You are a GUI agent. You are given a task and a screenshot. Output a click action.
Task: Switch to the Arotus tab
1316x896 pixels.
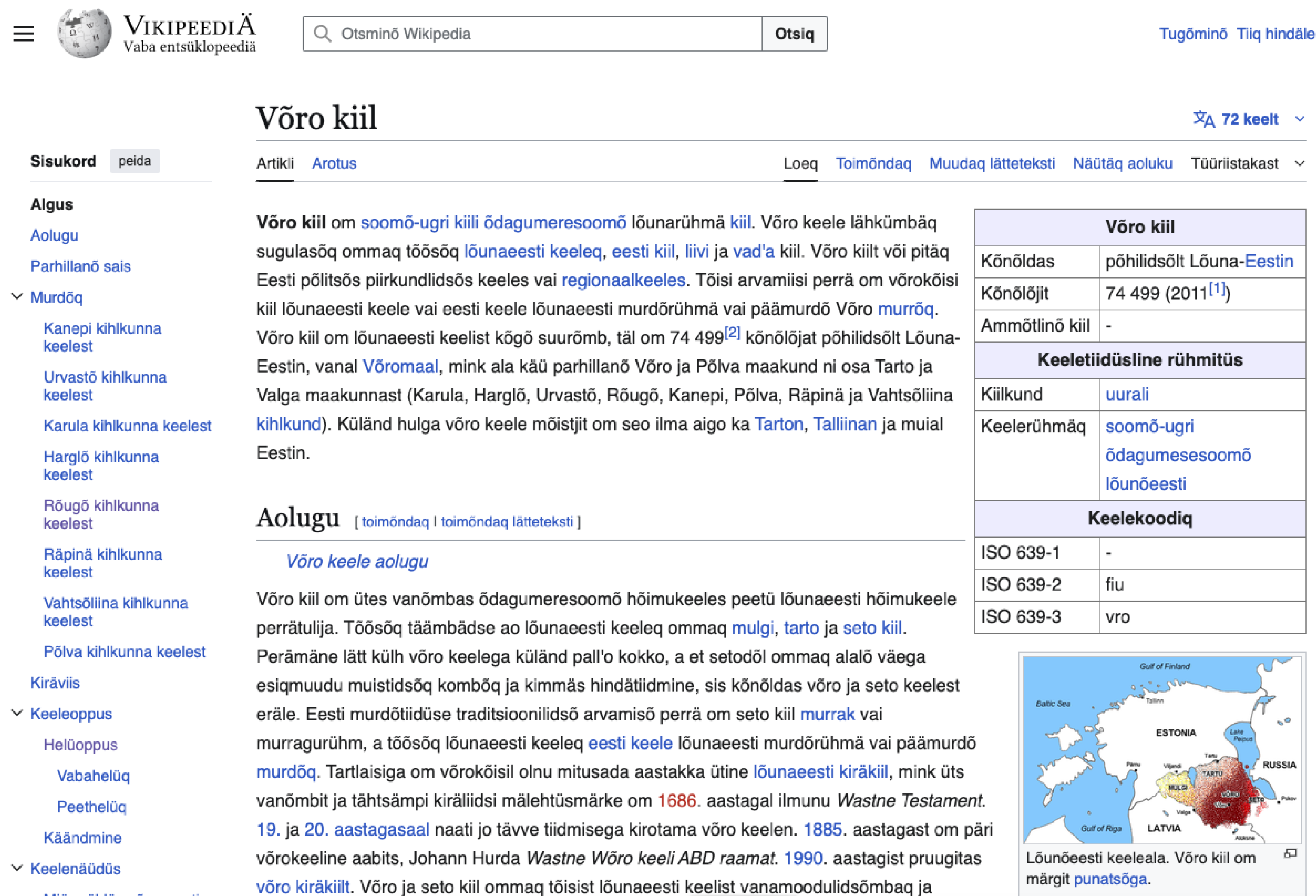[333, 164]
